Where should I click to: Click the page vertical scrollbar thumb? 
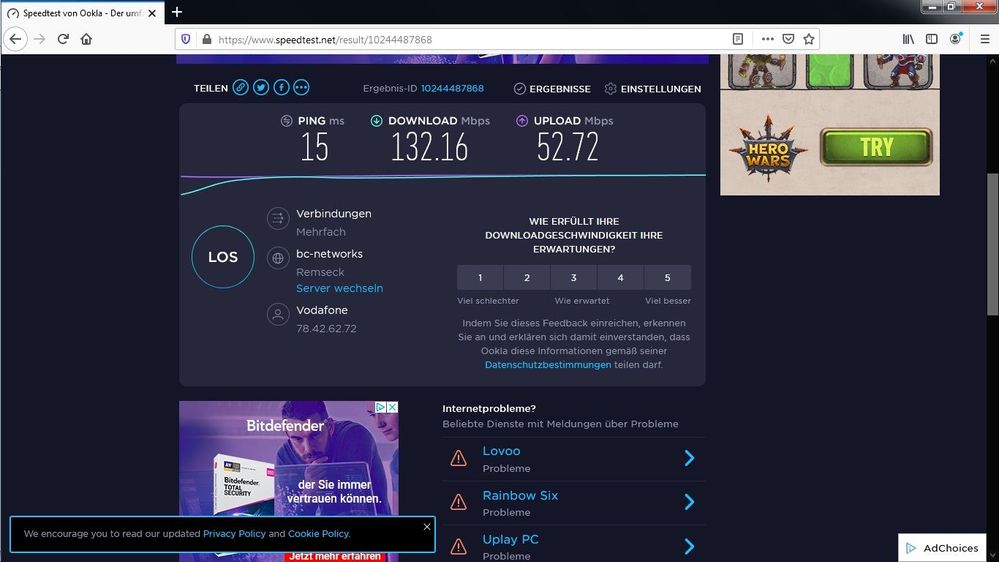(993, 243)
